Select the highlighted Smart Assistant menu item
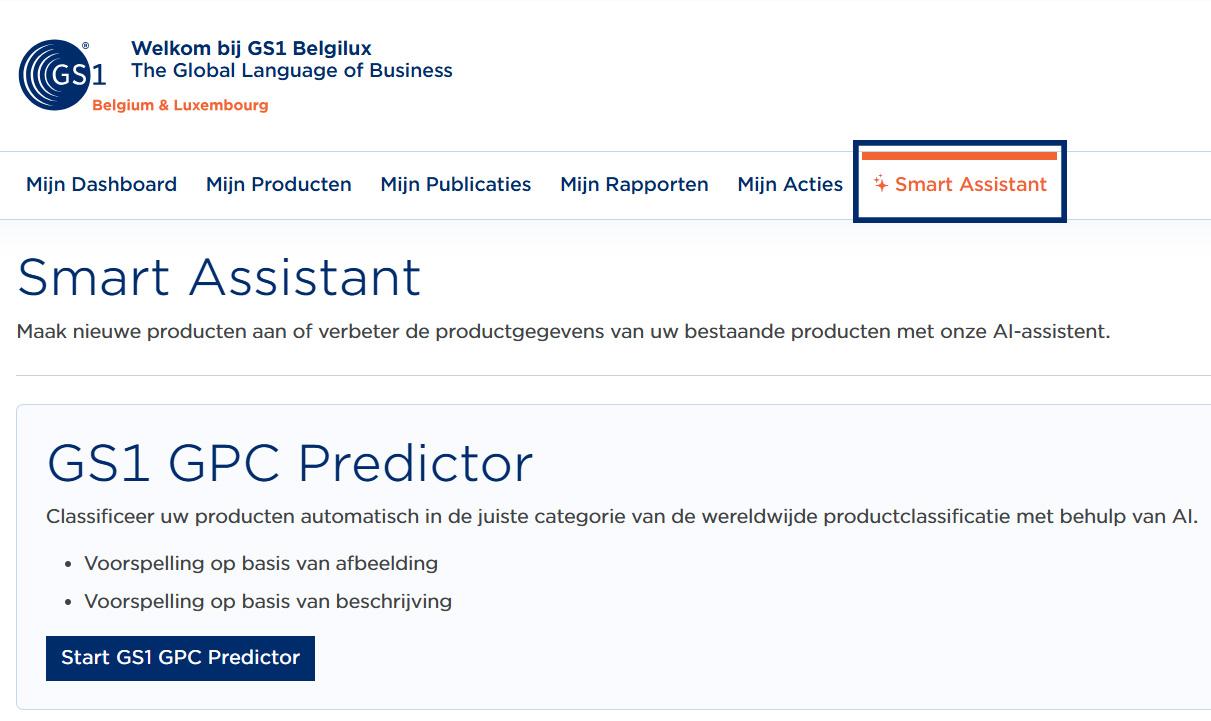The image size is (1211, 721). [x=970, y=184]
